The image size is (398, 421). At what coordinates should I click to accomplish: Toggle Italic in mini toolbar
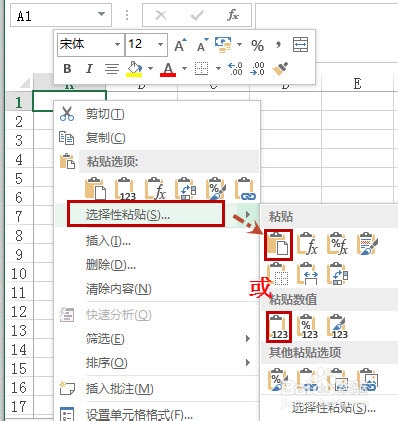(89, 69)
